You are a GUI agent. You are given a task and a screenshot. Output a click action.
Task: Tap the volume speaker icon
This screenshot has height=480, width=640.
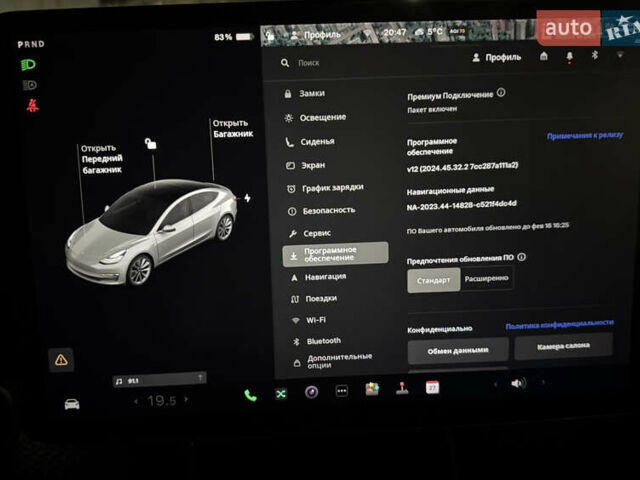pyautogui.click(x=518, y=384)
